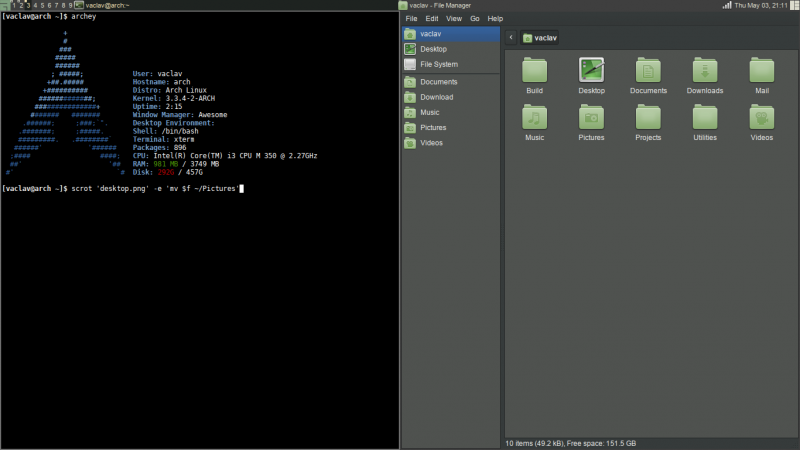Open the View menu

click(454, 18)
